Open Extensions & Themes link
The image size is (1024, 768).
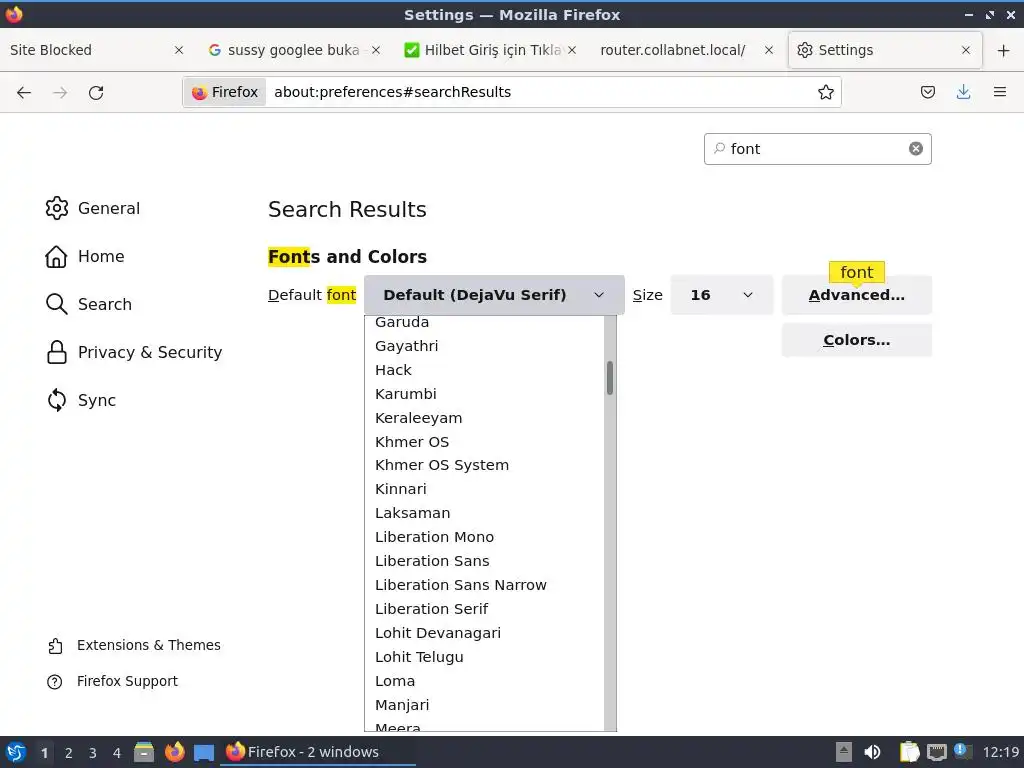[134, 645]
